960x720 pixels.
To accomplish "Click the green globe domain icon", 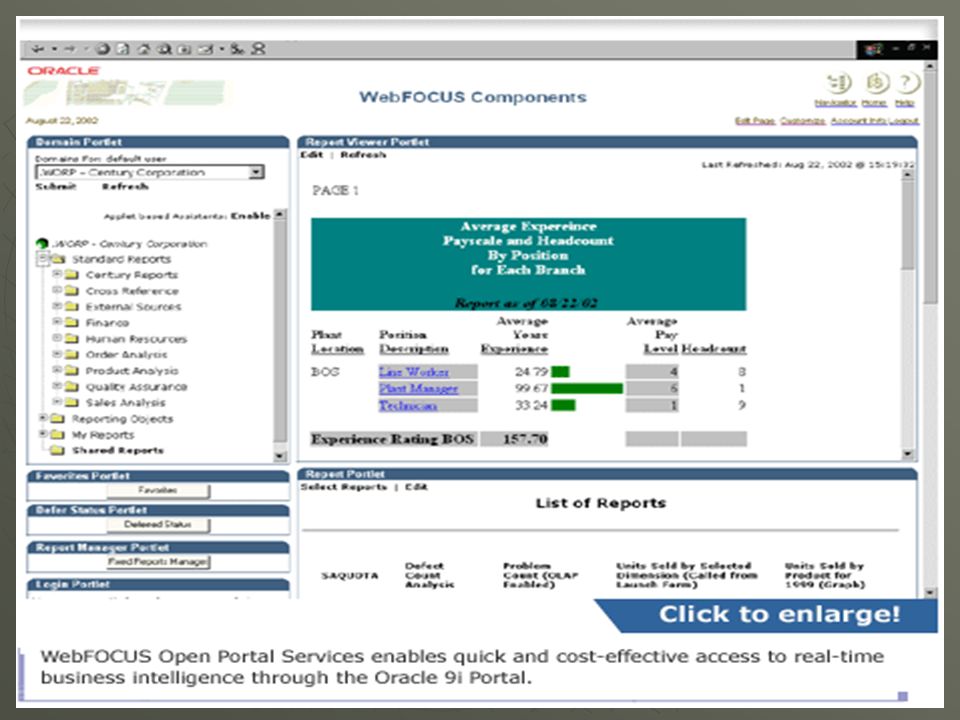I will pos(42,244).
